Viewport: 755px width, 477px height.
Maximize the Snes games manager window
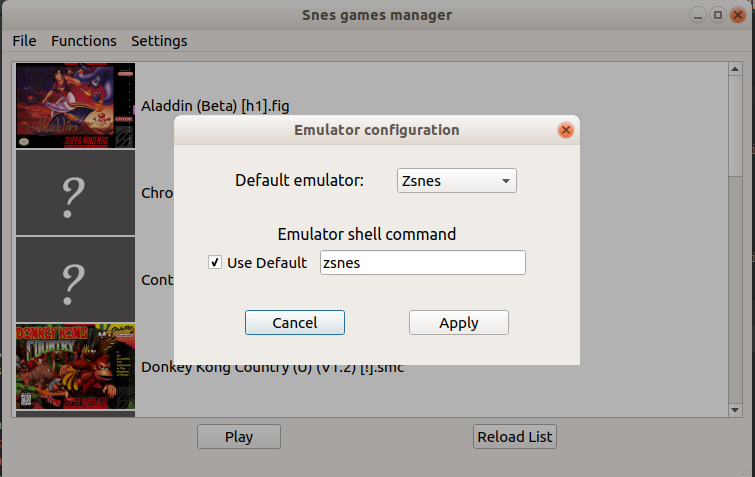[717, 15]
